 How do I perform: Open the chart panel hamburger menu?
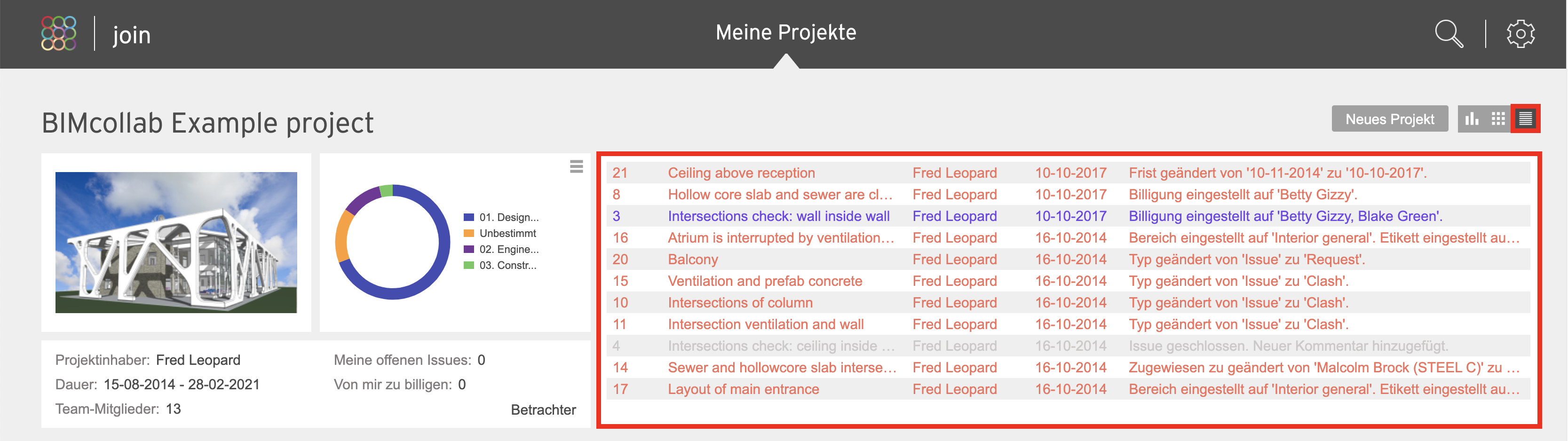577,166
